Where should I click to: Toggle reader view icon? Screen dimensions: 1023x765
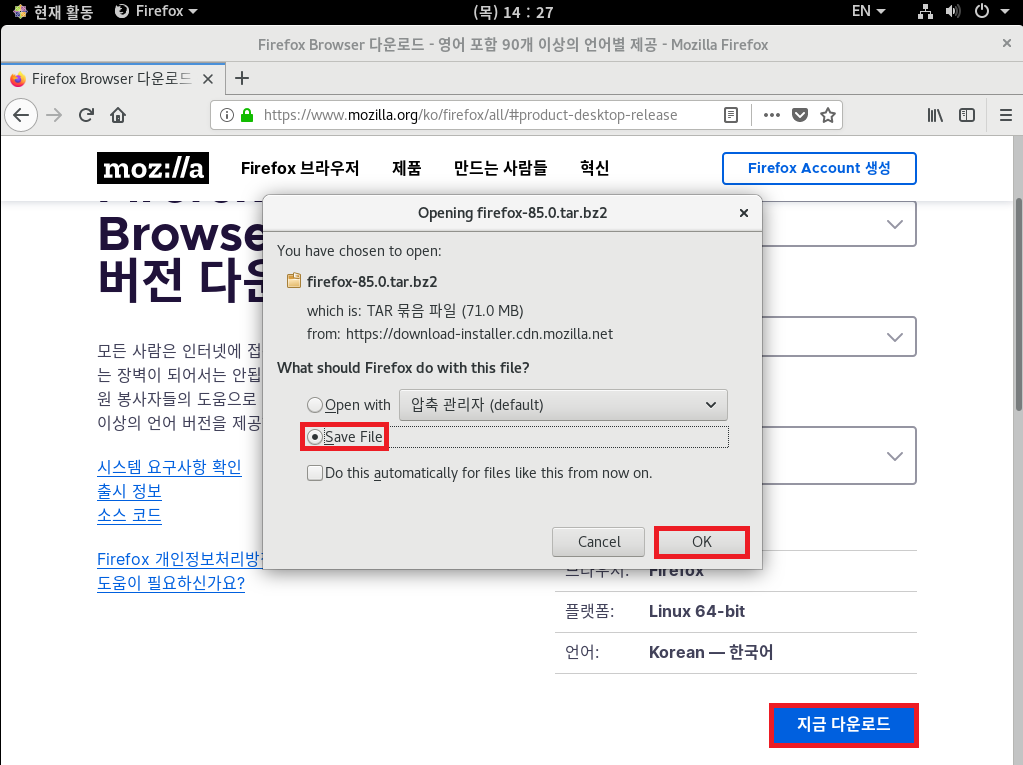(731, 115)
